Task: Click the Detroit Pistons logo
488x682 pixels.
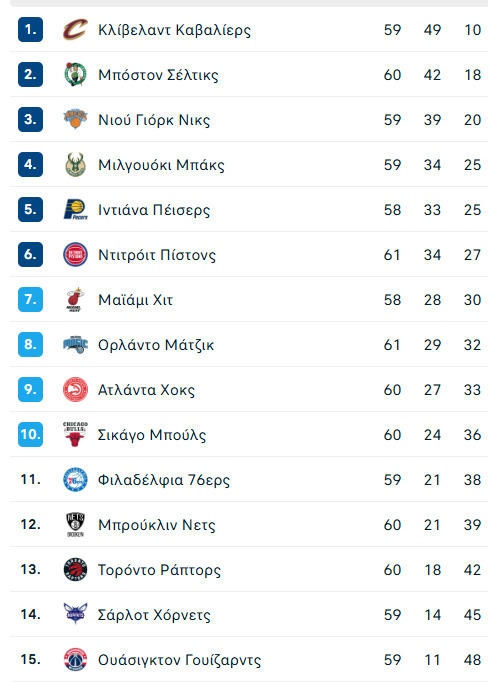Action: [x=75, y=254]
